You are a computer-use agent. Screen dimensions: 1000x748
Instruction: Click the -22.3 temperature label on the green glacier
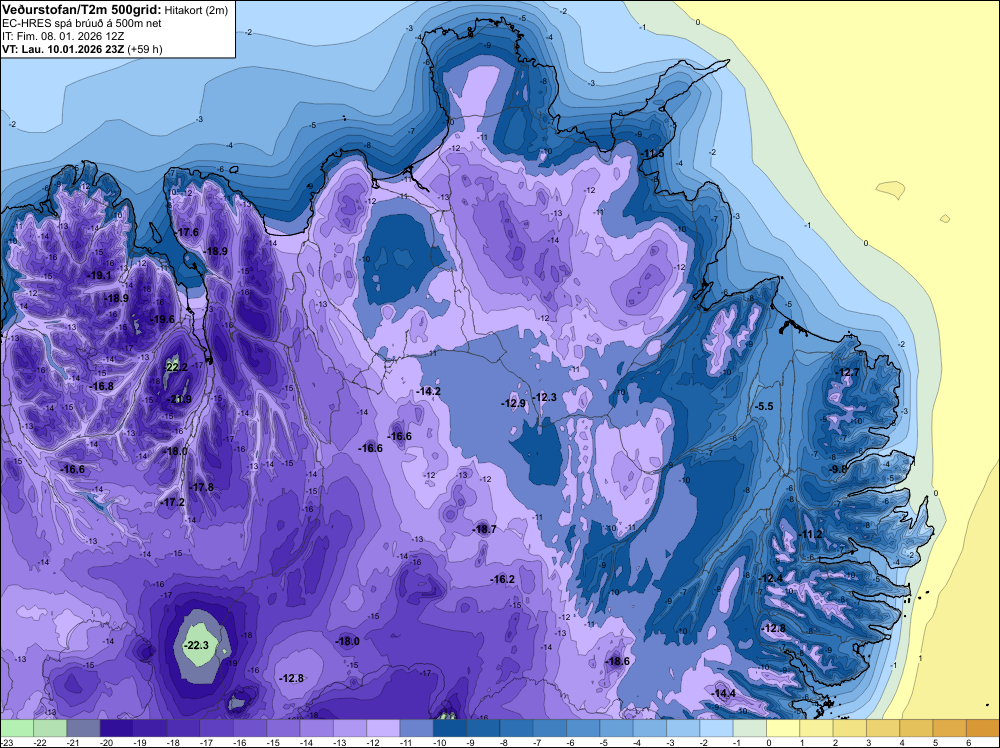coord(196,645)
